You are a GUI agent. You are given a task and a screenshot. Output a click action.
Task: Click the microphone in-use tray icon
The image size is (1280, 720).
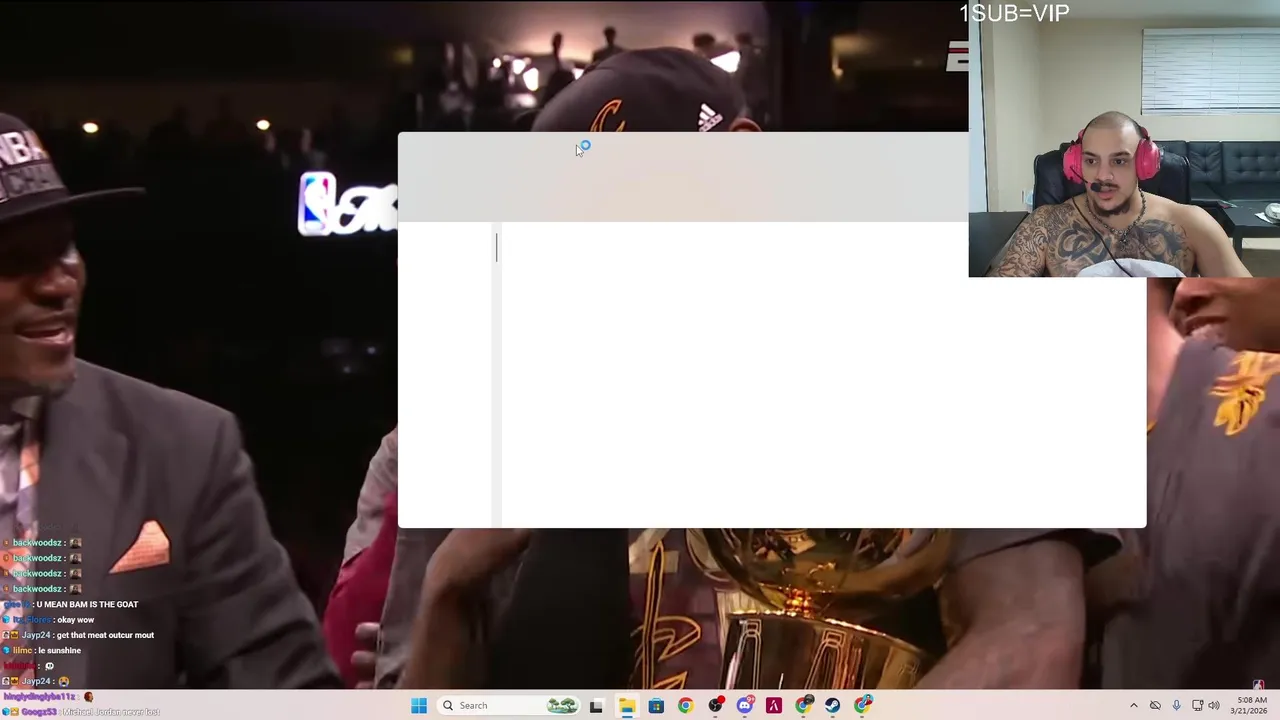point(1176,706)
